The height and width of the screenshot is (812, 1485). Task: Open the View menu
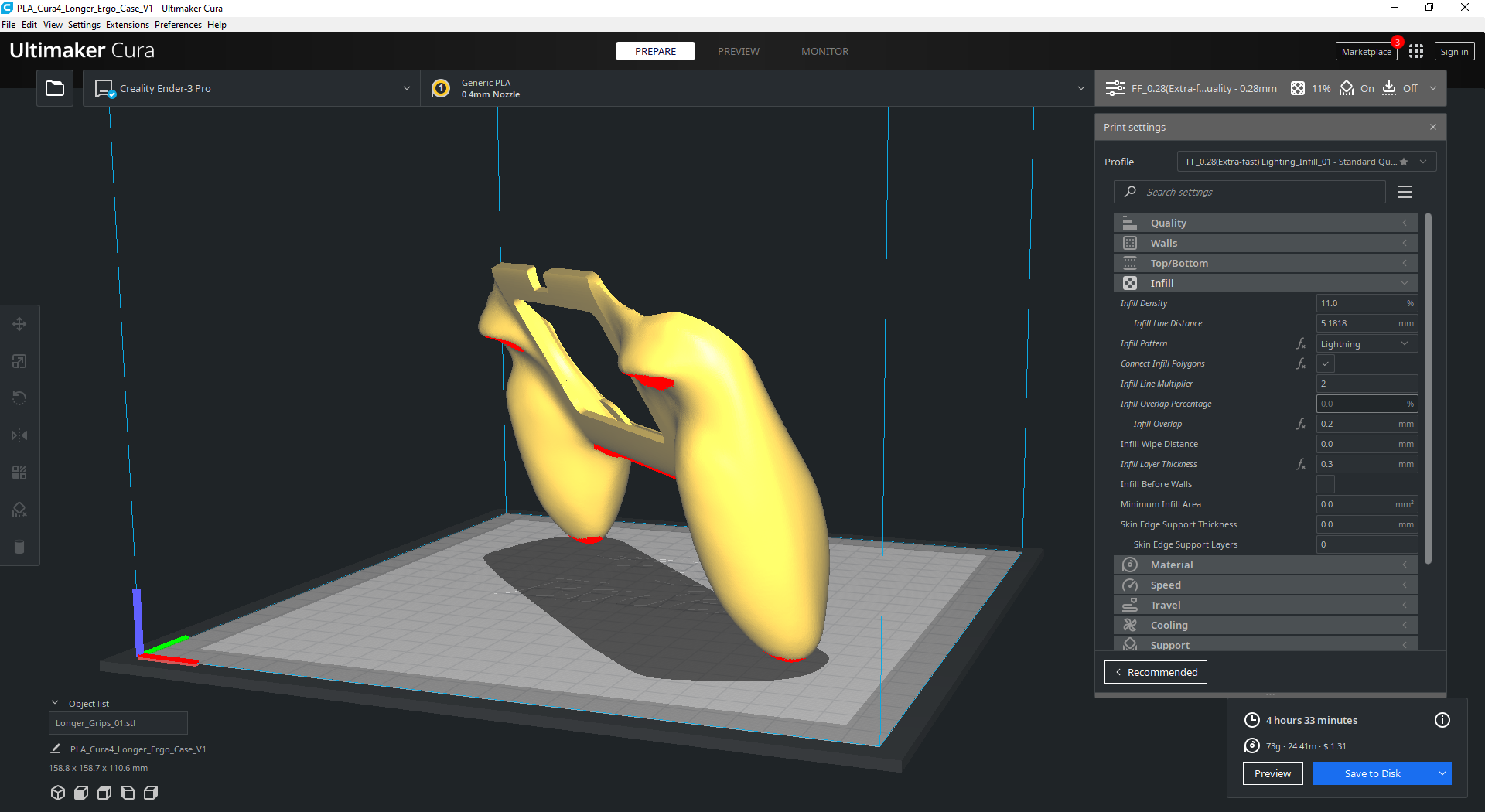coord(53,25)
